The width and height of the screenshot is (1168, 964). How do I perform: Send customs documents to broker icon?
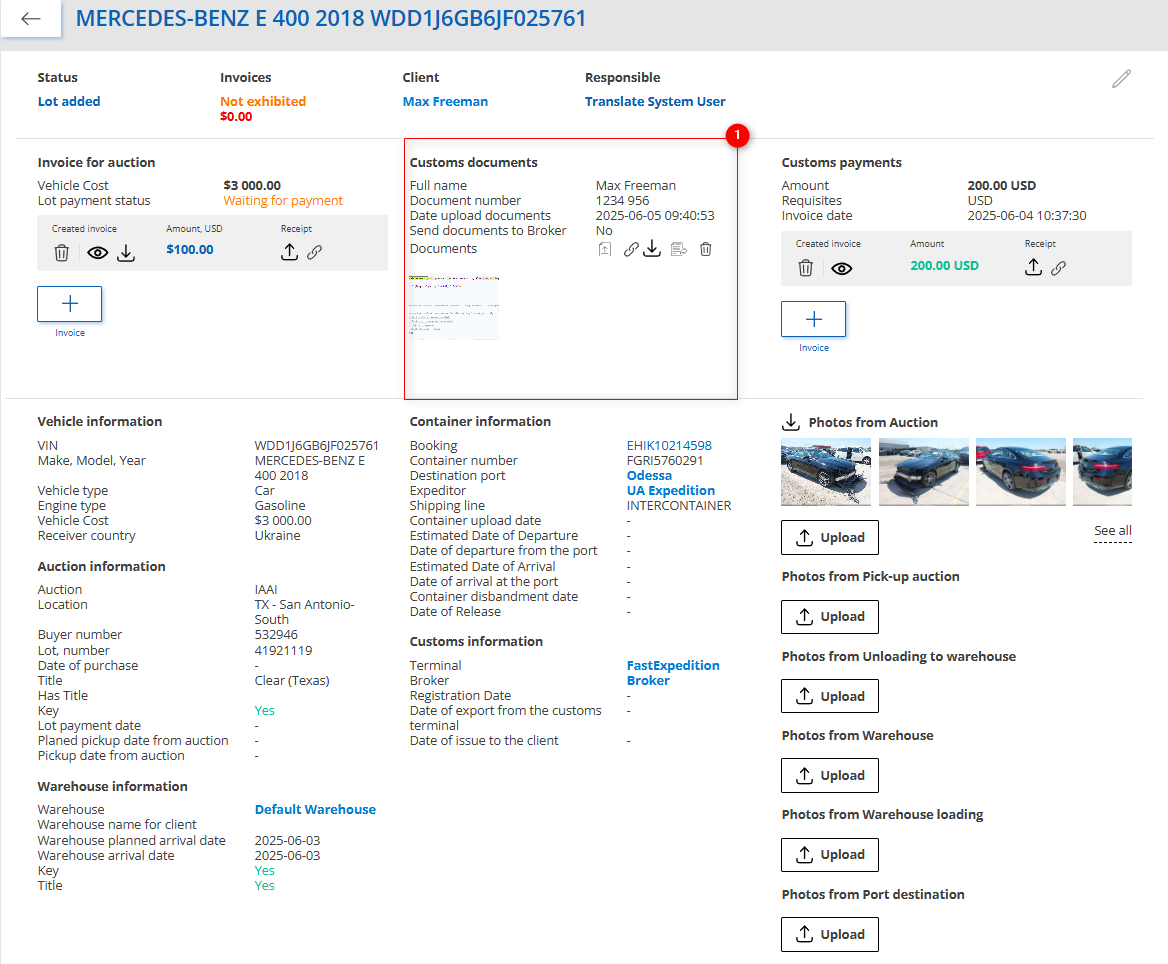click(679, 249)
